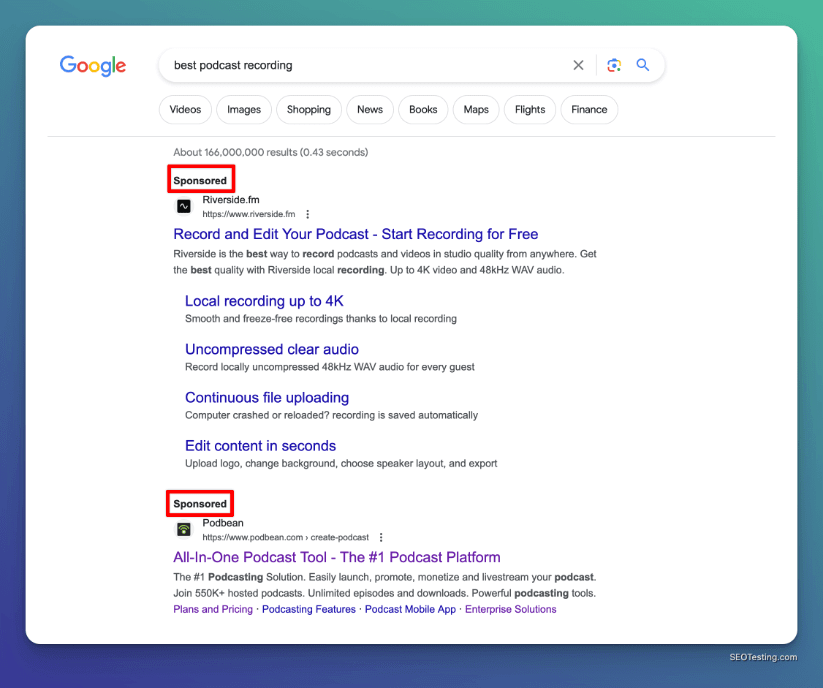Clear the search box with X
This screenshot has width=823, height=688.
point(578,65)
